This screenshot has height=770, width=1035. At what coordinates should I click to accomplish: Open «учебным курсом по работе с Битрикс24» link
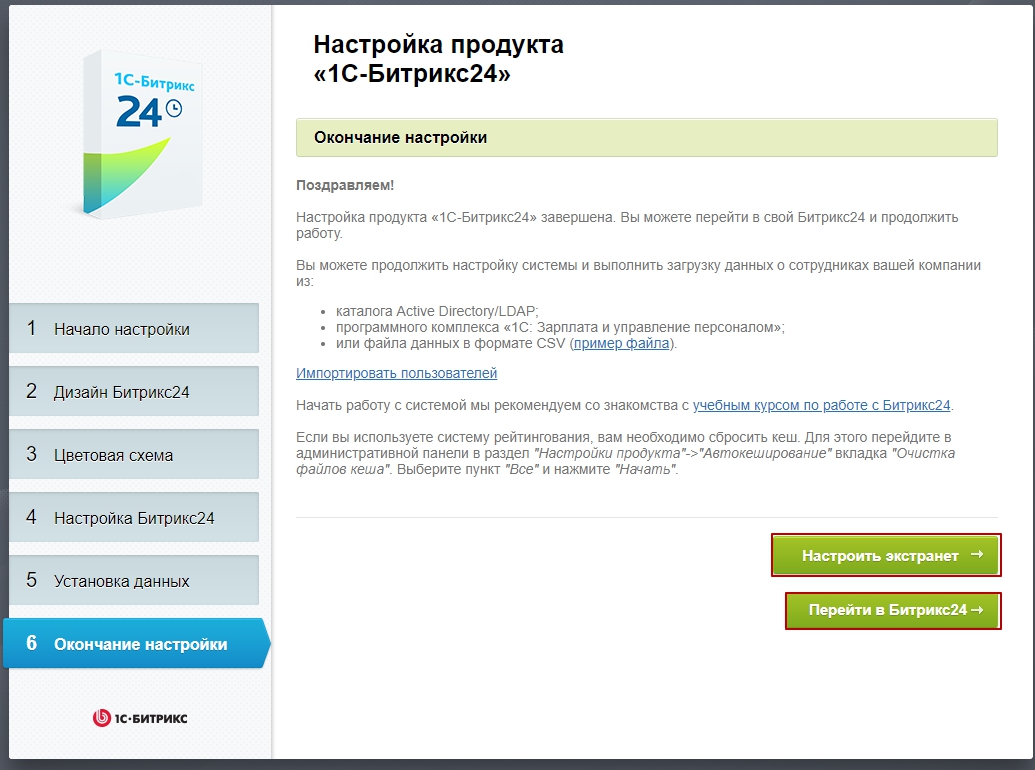(821, 405)
